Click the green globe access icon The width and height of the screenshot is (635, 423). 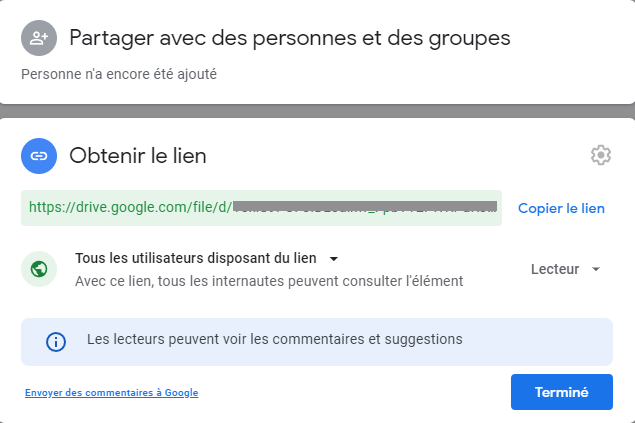(39, 269)
